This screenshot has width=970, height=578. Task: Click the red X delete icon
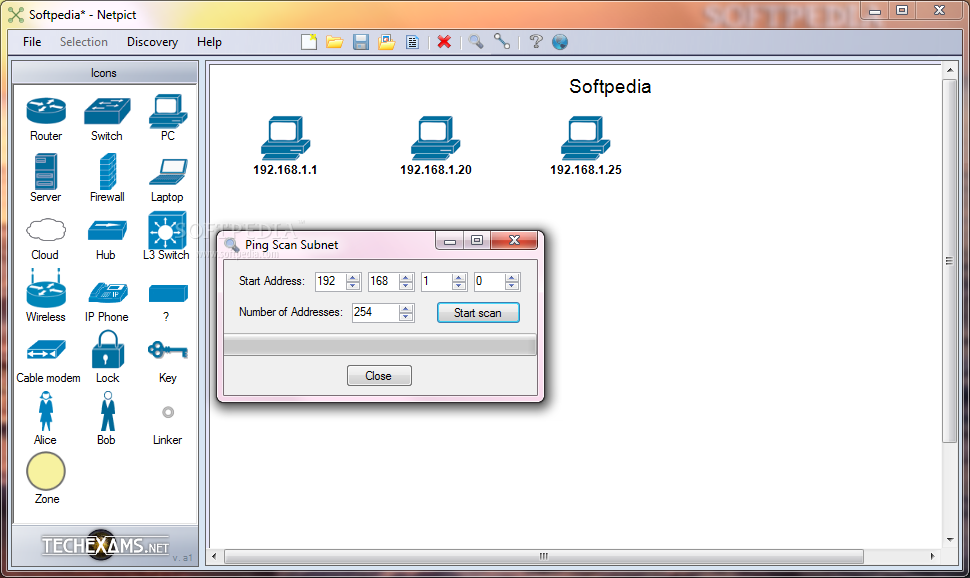pos(444,42)
